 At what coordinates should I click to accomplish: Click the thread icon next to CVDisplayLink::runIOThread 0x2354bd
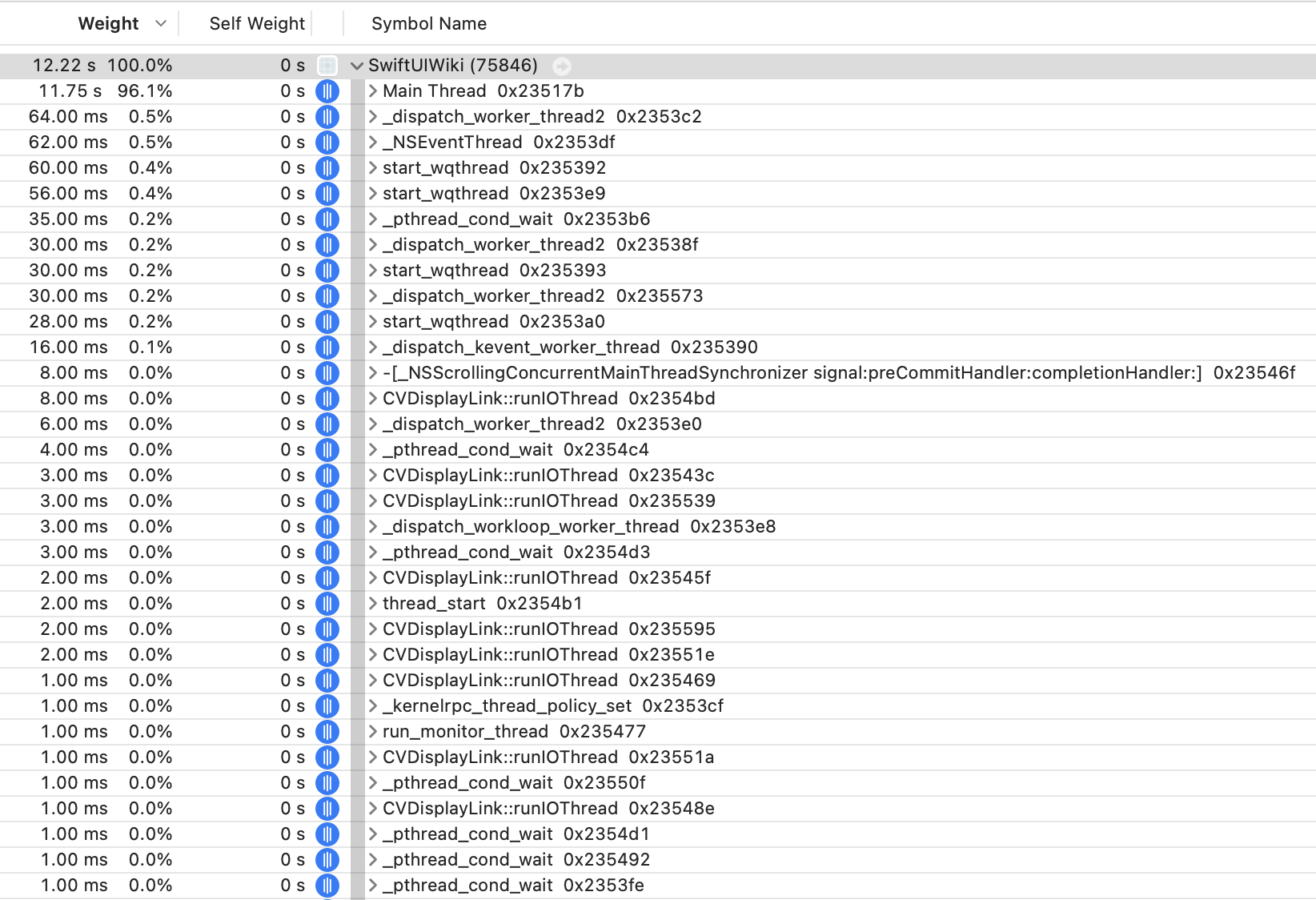tap(327, 399)
